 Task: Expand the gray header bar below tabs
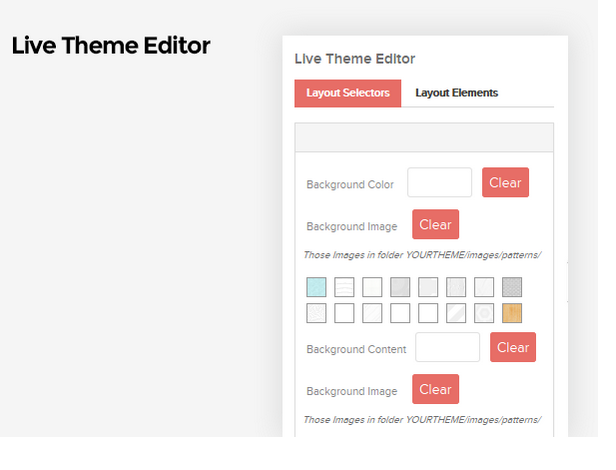point(424,138)
